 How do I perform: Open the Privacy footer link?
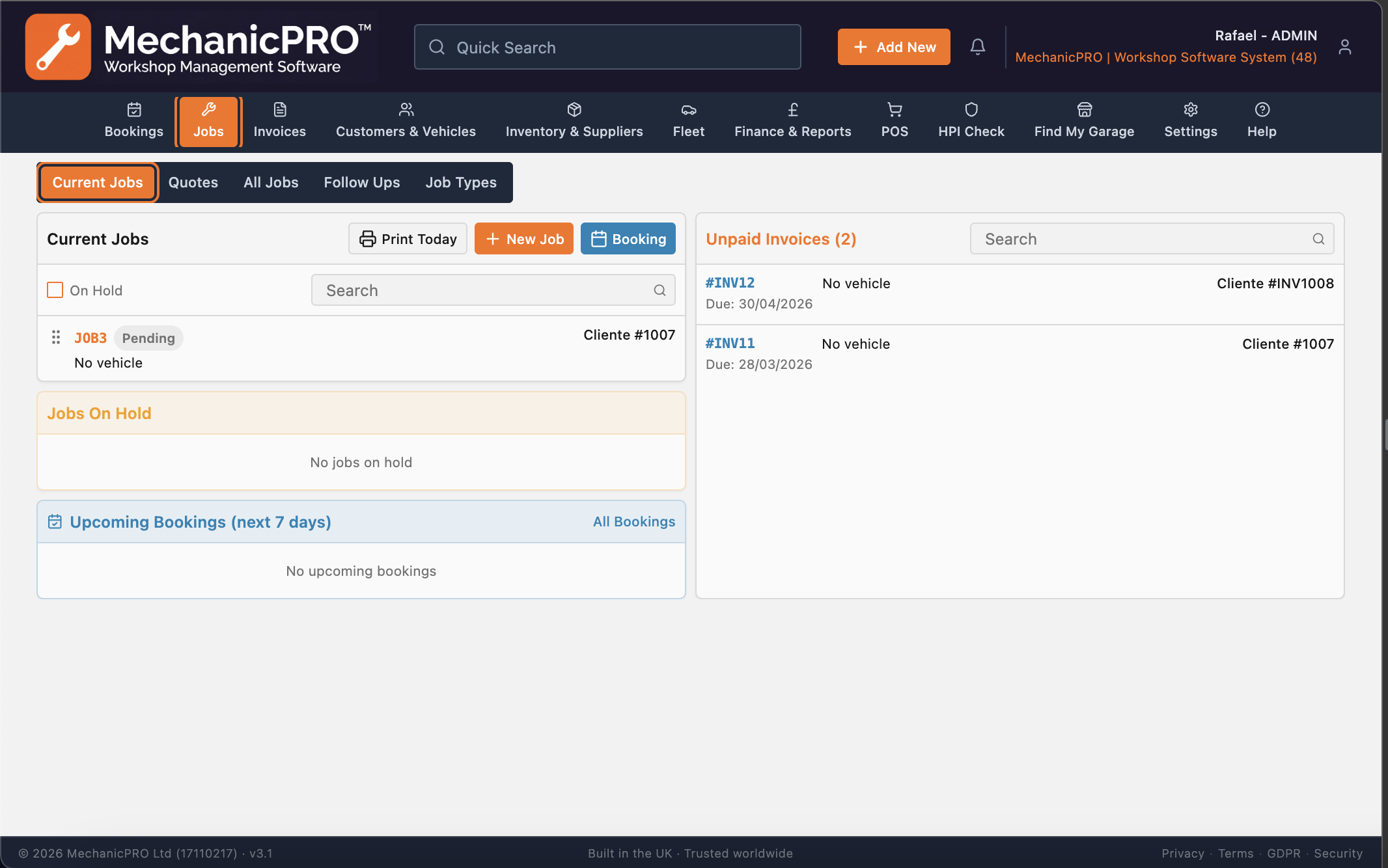(1183, 853)
